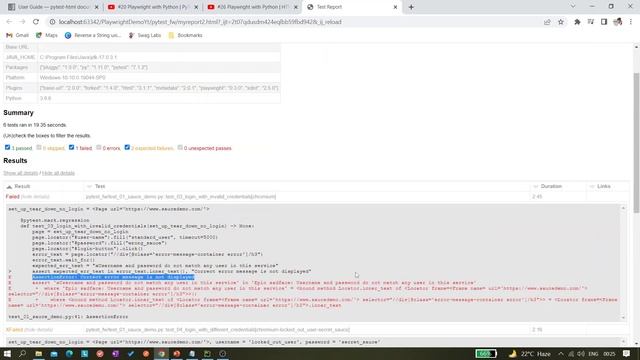Open the Swag Labs bookmark

point(145,36)
